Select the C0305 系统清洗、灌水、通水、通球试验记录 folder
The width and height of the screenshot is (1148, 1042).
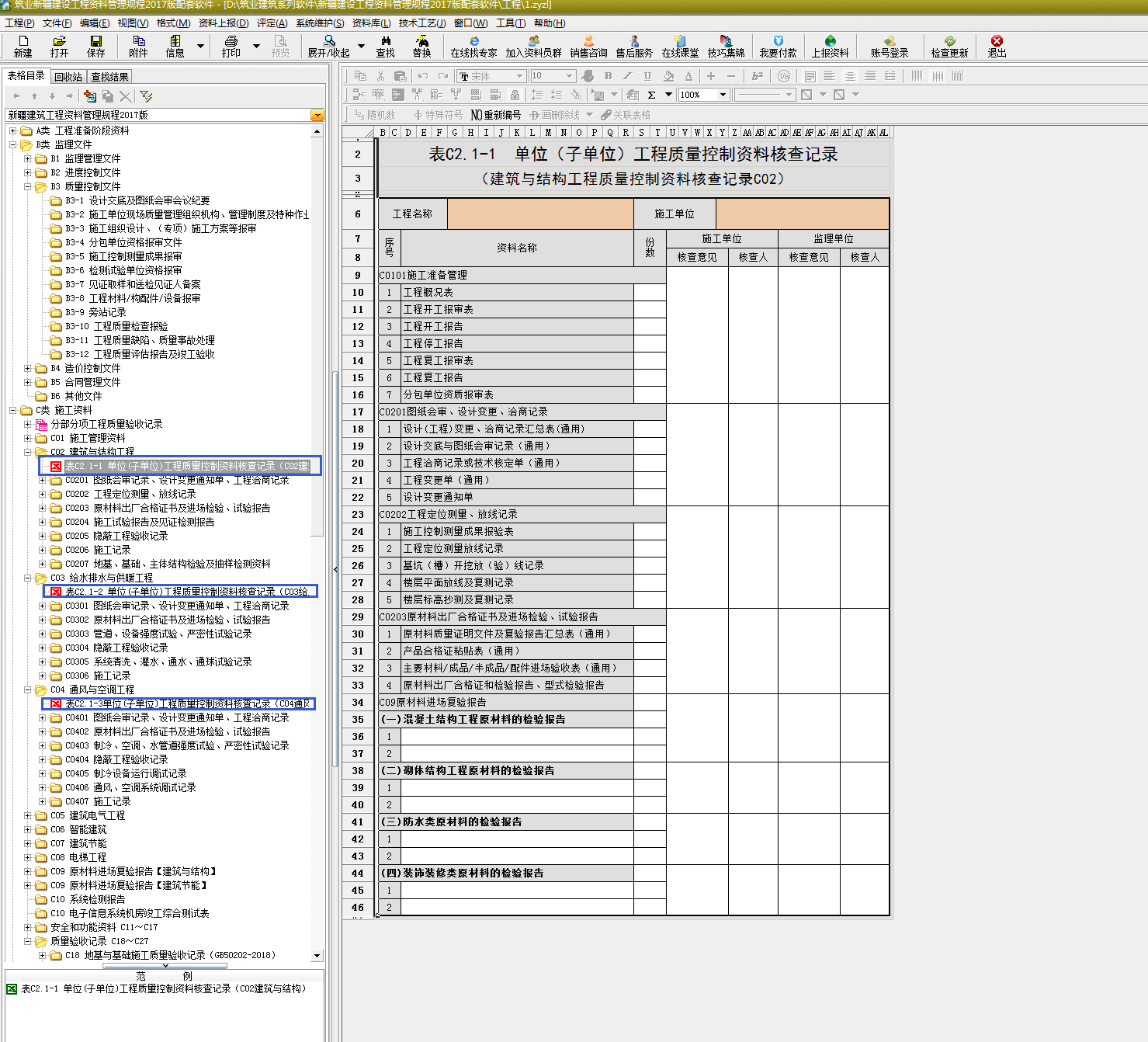(x=158, y=662)
